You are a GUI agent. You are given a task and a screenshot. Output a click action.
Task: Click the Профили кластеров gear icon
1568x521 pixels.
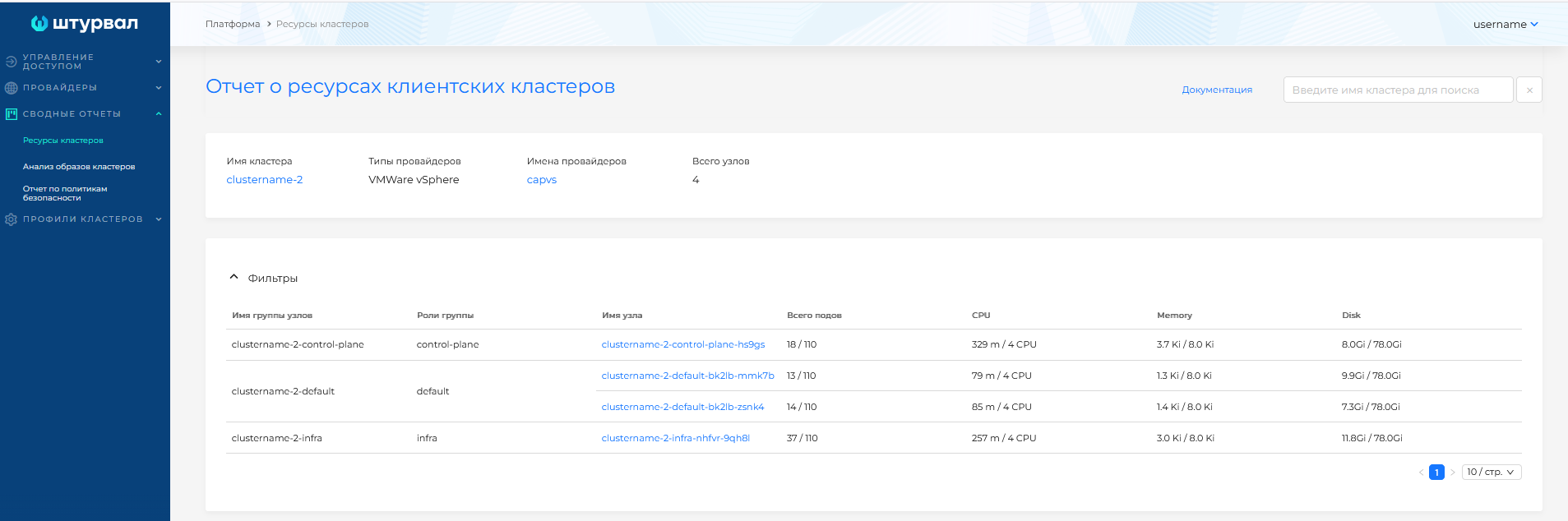click(11, 219)
